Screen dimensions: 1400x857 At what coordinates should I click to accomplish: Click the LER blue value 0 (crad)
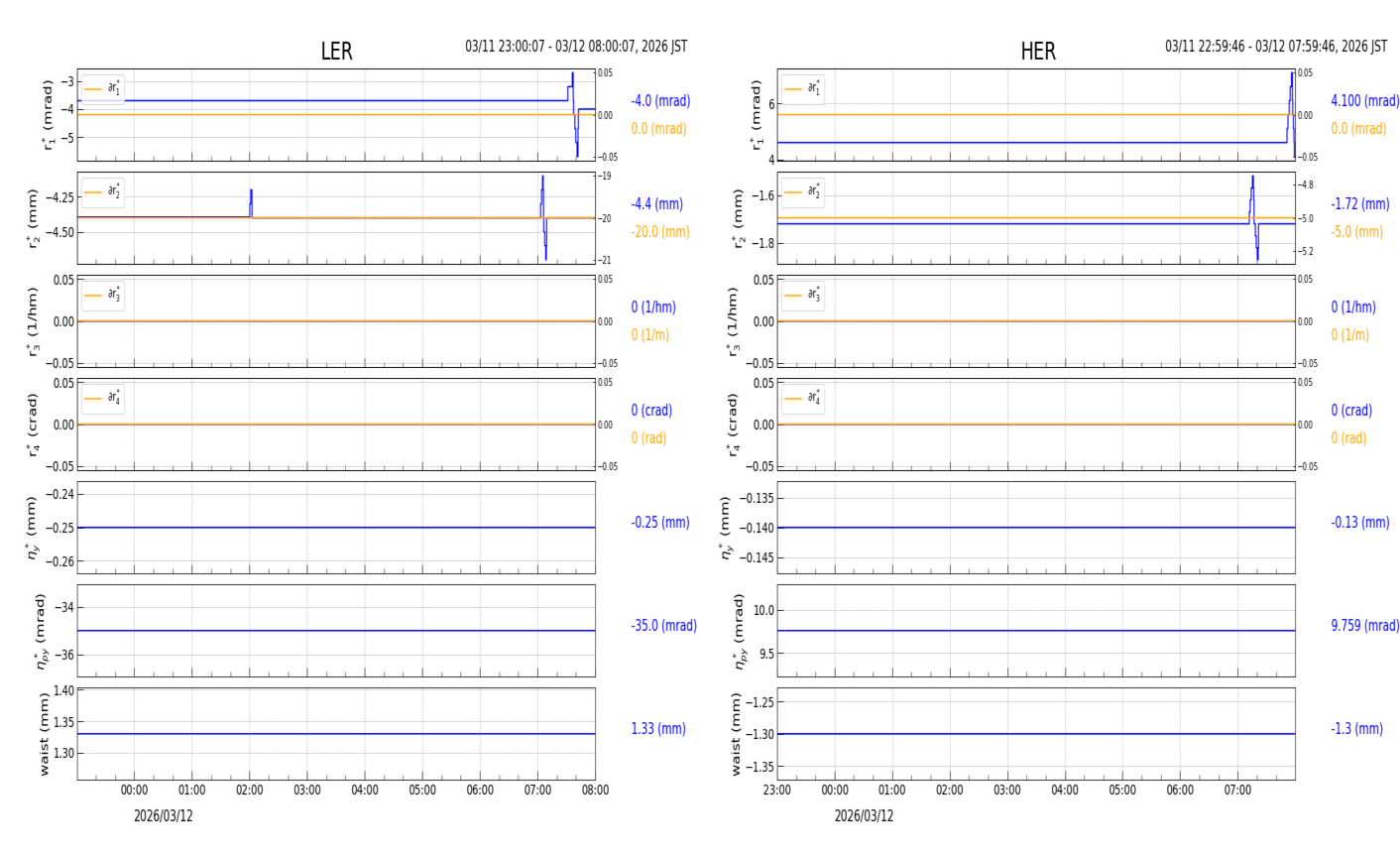point(651,411)
